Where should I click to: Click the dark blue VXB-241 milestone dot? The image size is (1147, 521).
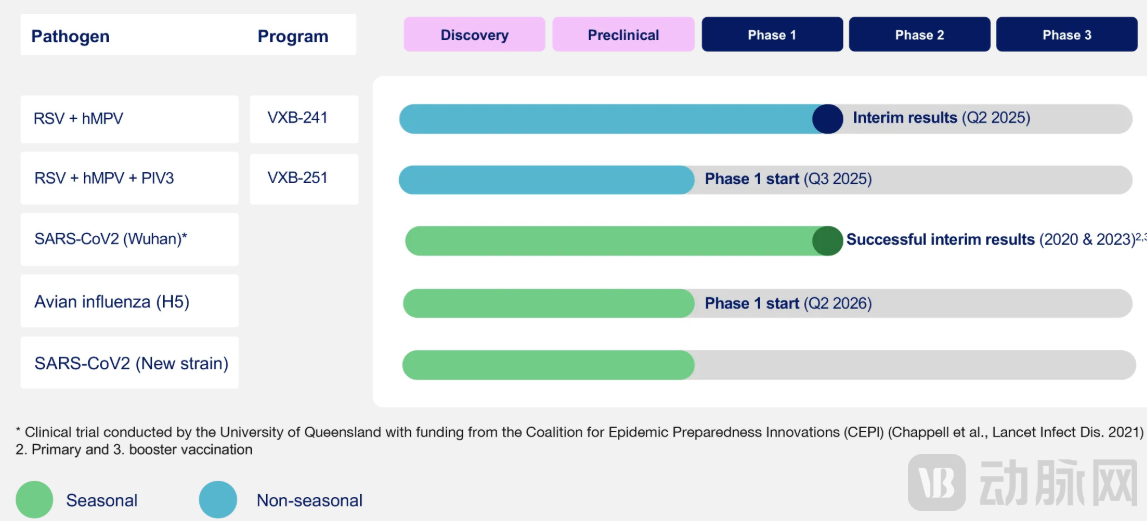tap(828, 119)
